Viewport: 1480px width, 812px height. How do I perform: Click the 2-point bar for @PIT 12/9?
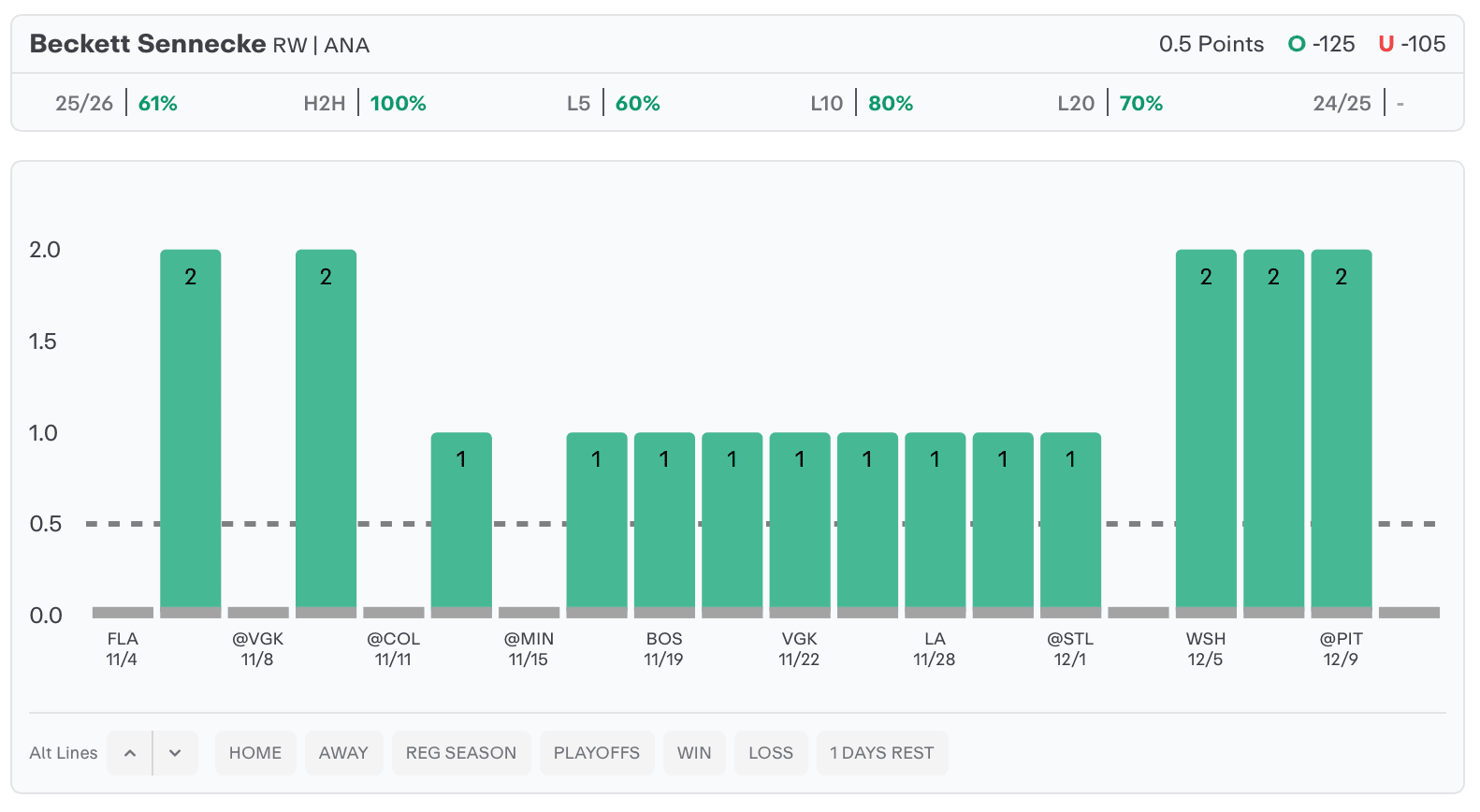[x=1341, y=430]
